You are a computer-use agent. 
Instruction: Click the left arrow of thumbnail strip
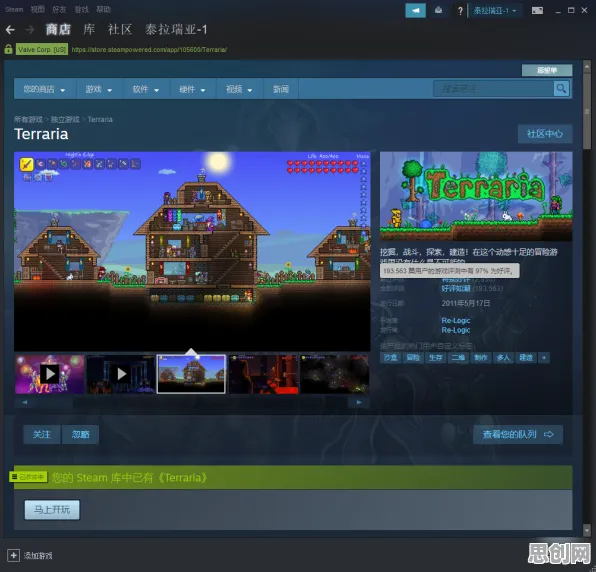click(25, 402)
